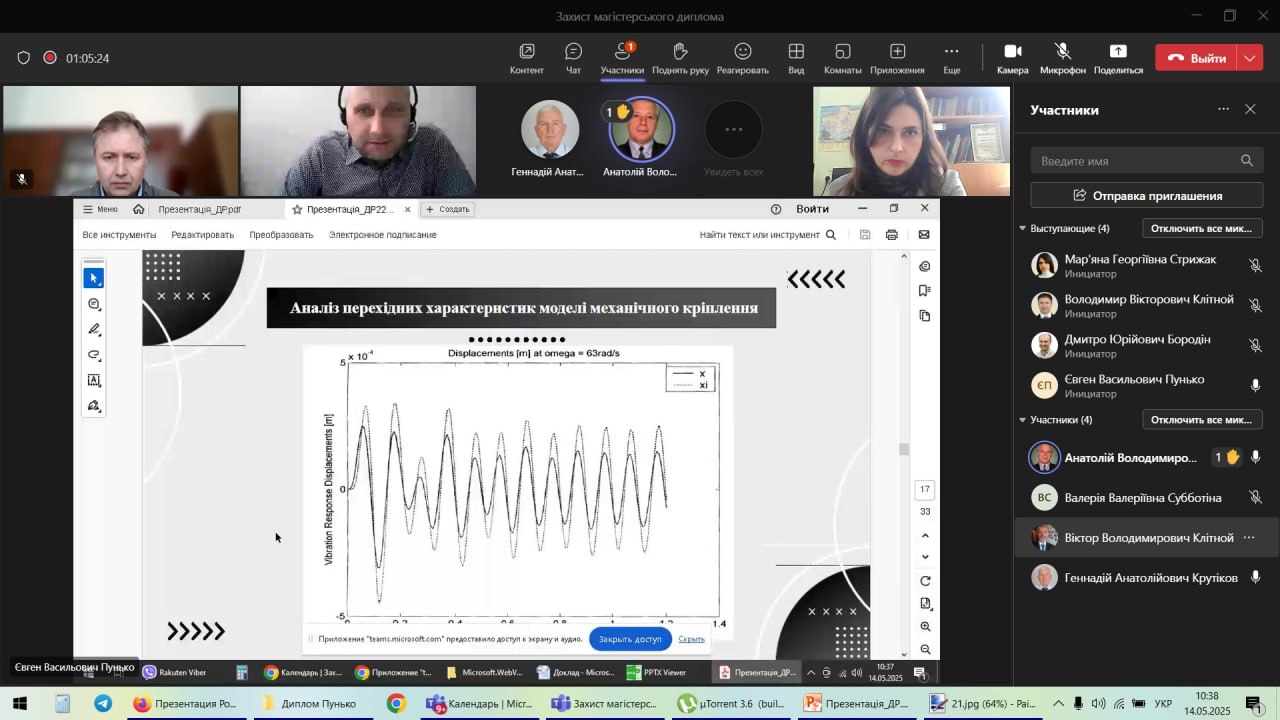Select the Acrobat selection arrow tool
1280x720 pixels.
point(94,278)
